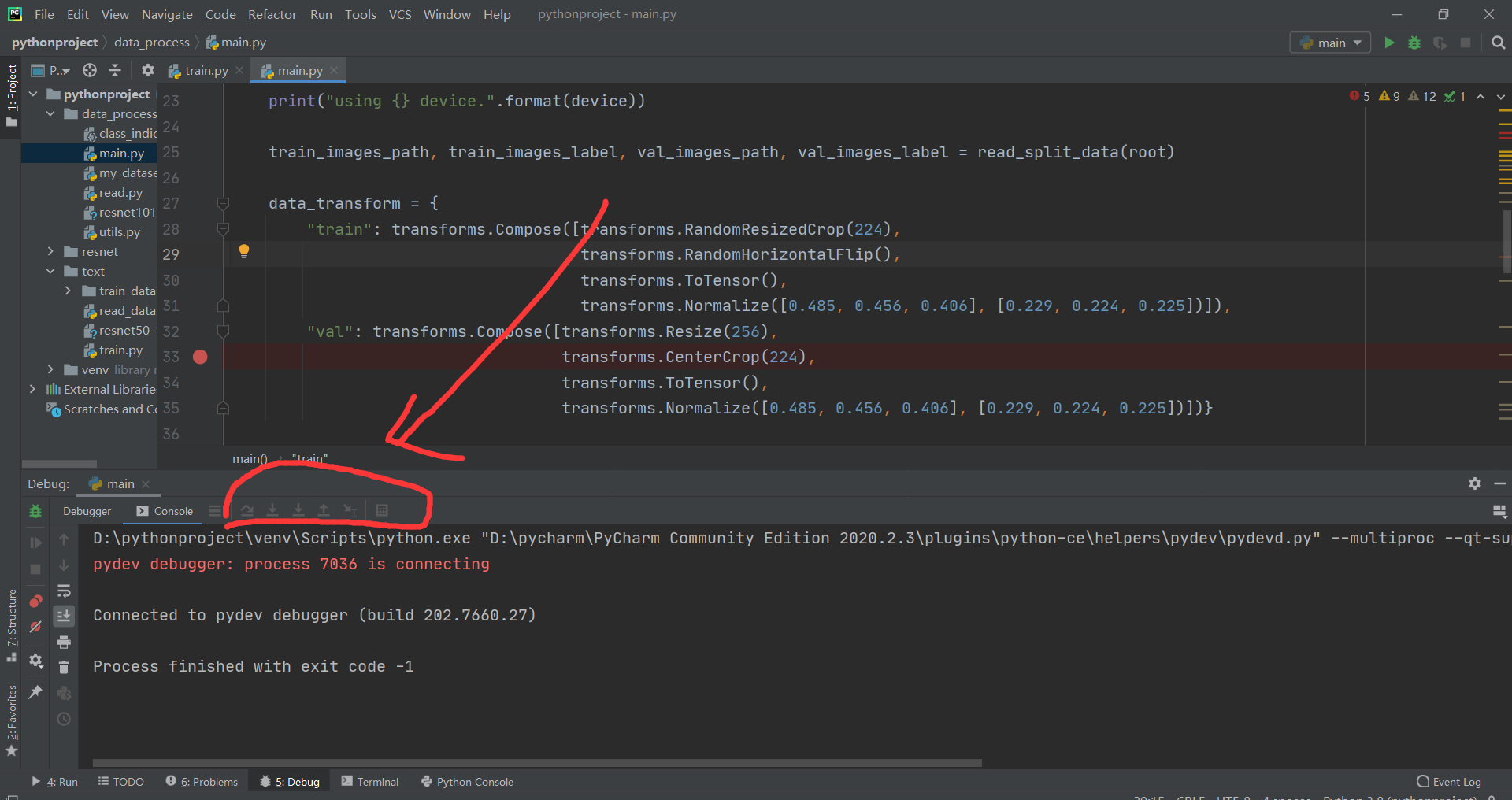Close the main.py editor tab
This screenshot has width=1512, height=800.
(x=334, y=70)
